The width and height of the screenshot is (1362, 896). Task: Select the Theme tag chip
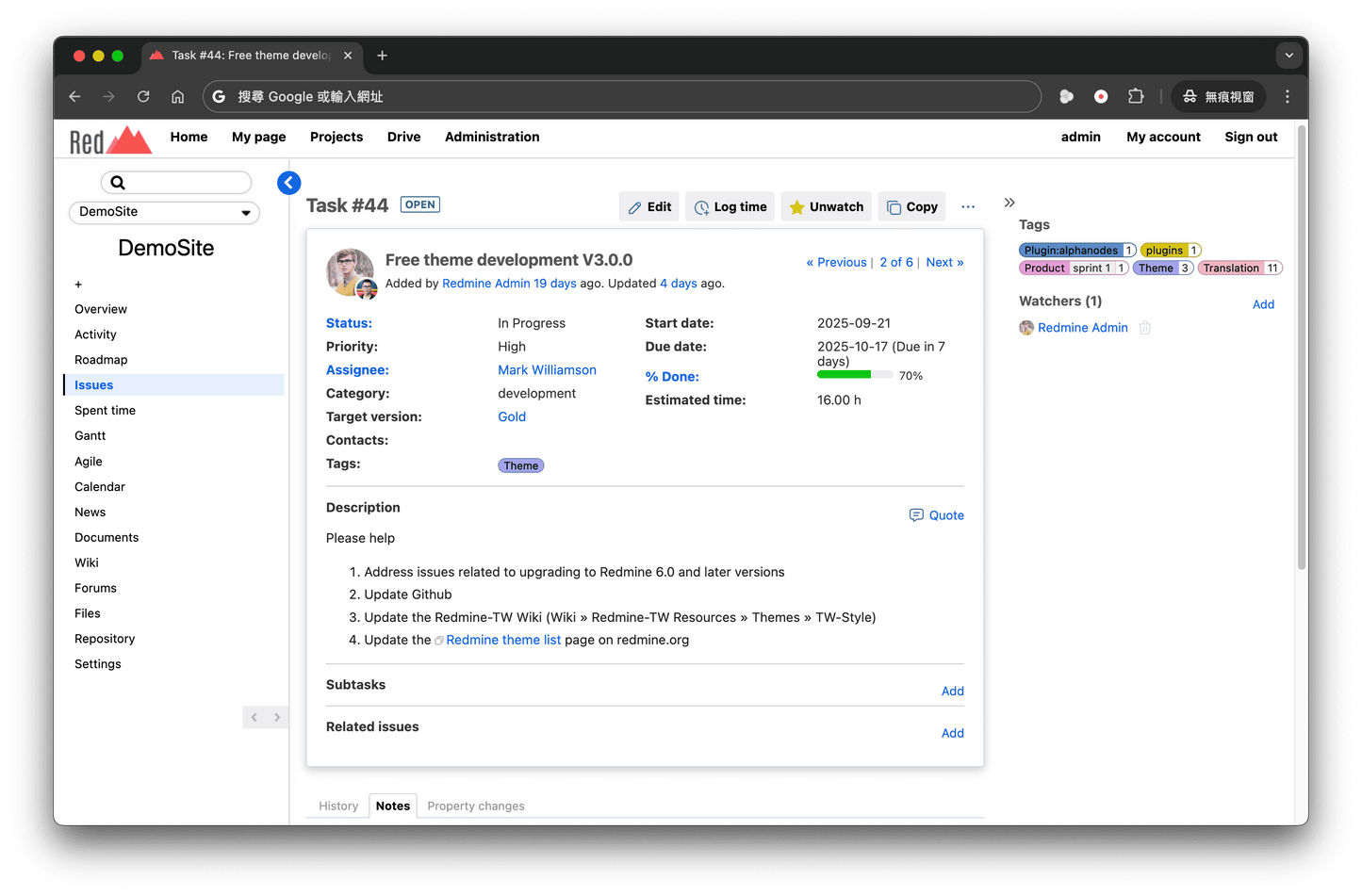point(520,464)
